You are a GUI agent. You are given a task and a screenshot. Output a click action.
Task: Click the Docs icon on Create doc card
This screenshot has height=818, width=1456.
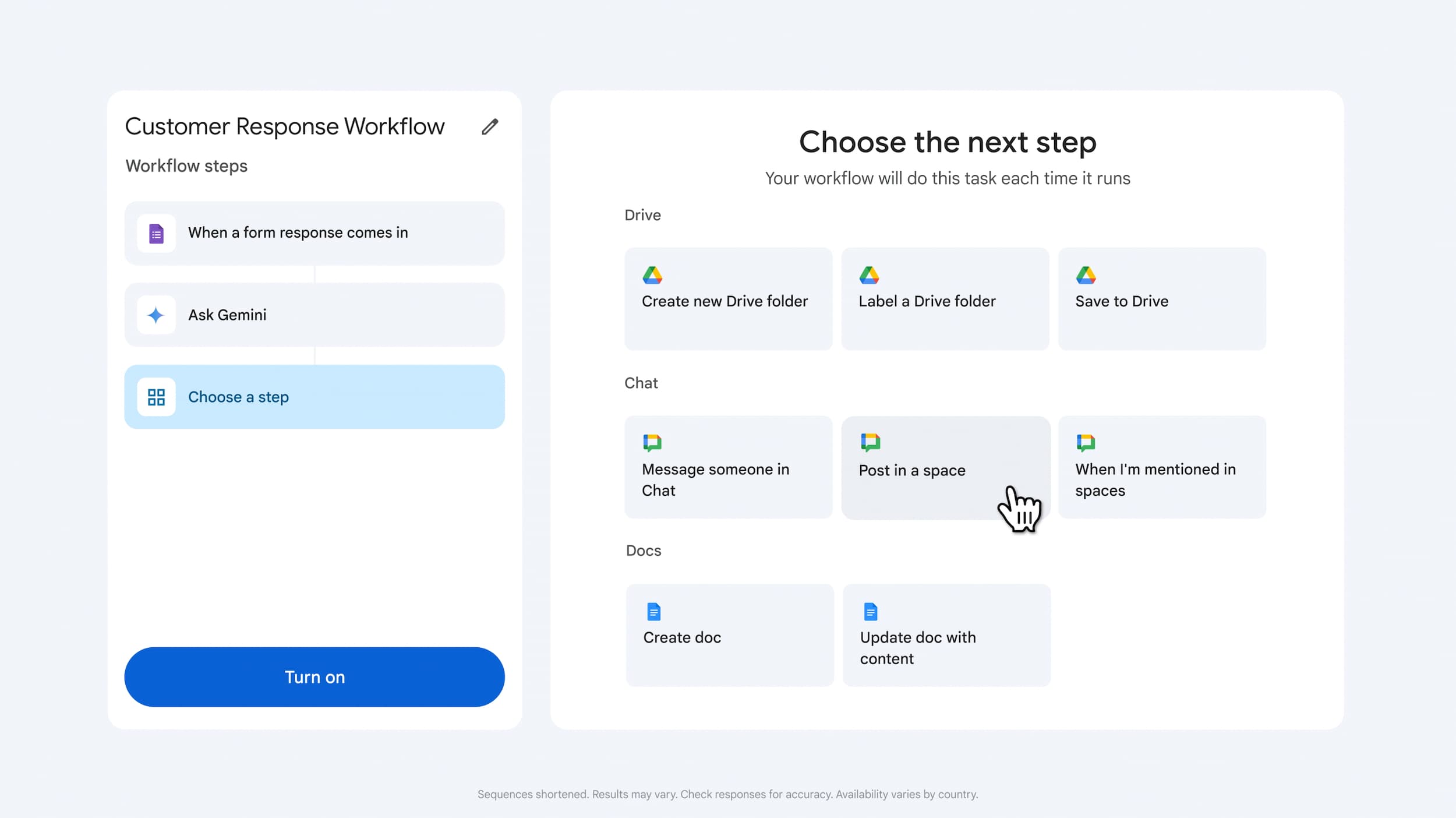pyautogui.click(x=653, y=611)
